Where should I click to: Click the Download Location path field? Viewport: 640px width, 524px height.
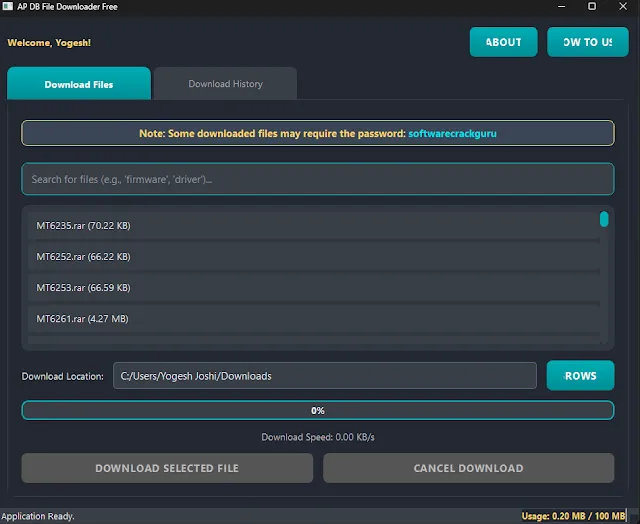[x=325, y=375]
